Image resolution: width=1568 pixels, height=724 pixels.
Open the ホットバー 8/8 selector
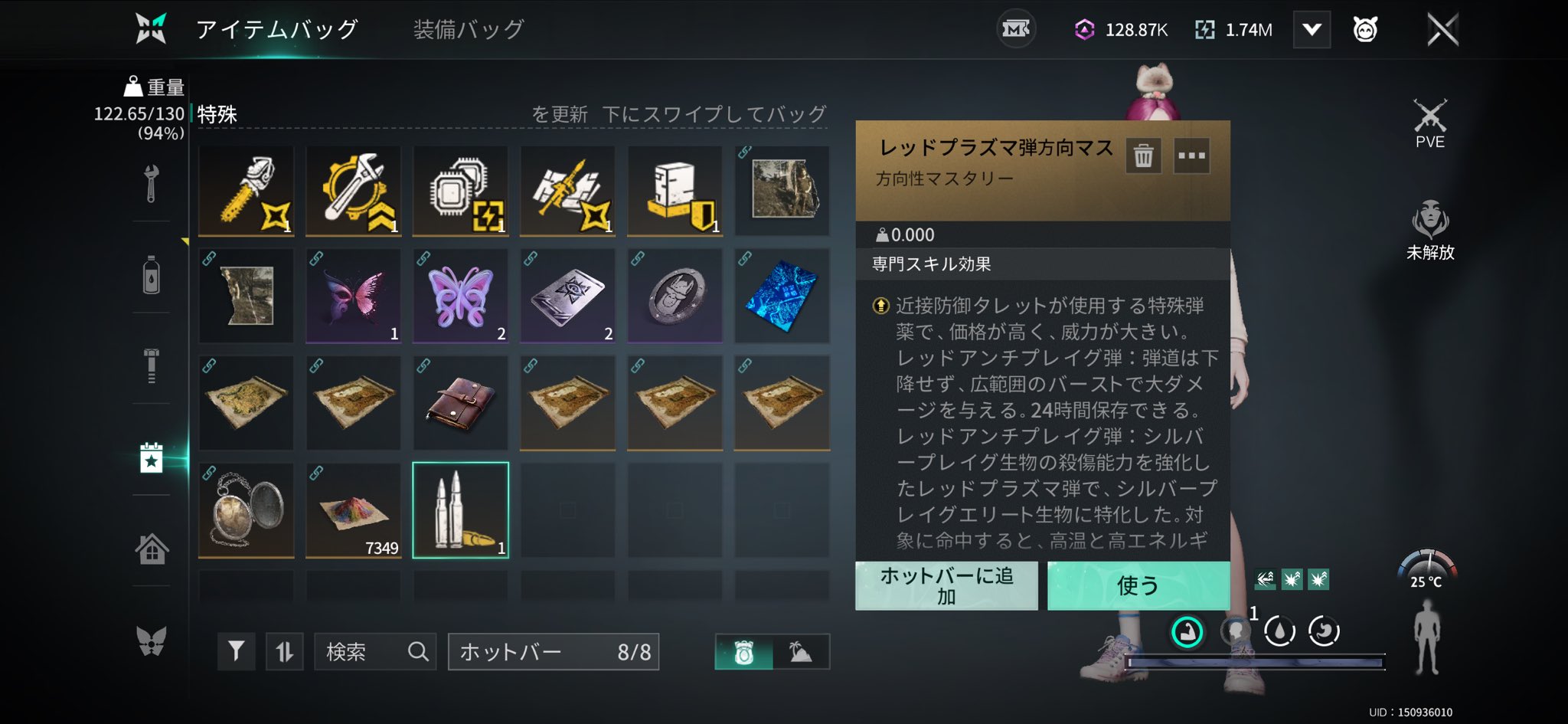(554, 652)
